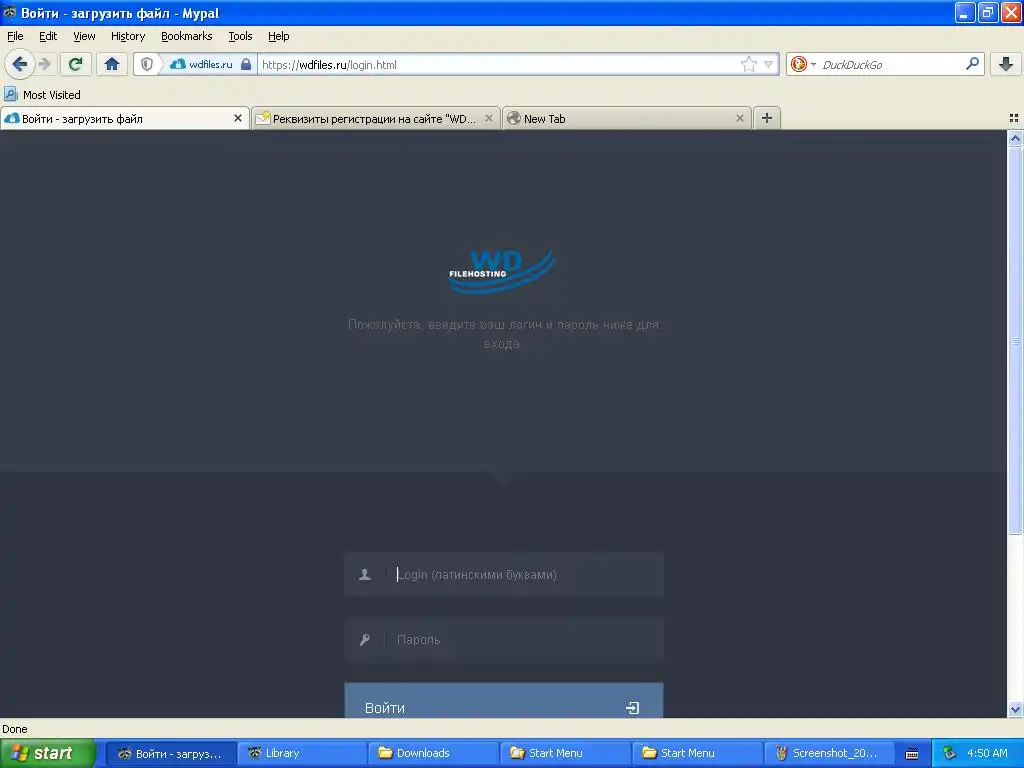This screenshot has height=768, width=1024.
Task: Click the Login (латинскими буквами) field
Action: point(504,575)
